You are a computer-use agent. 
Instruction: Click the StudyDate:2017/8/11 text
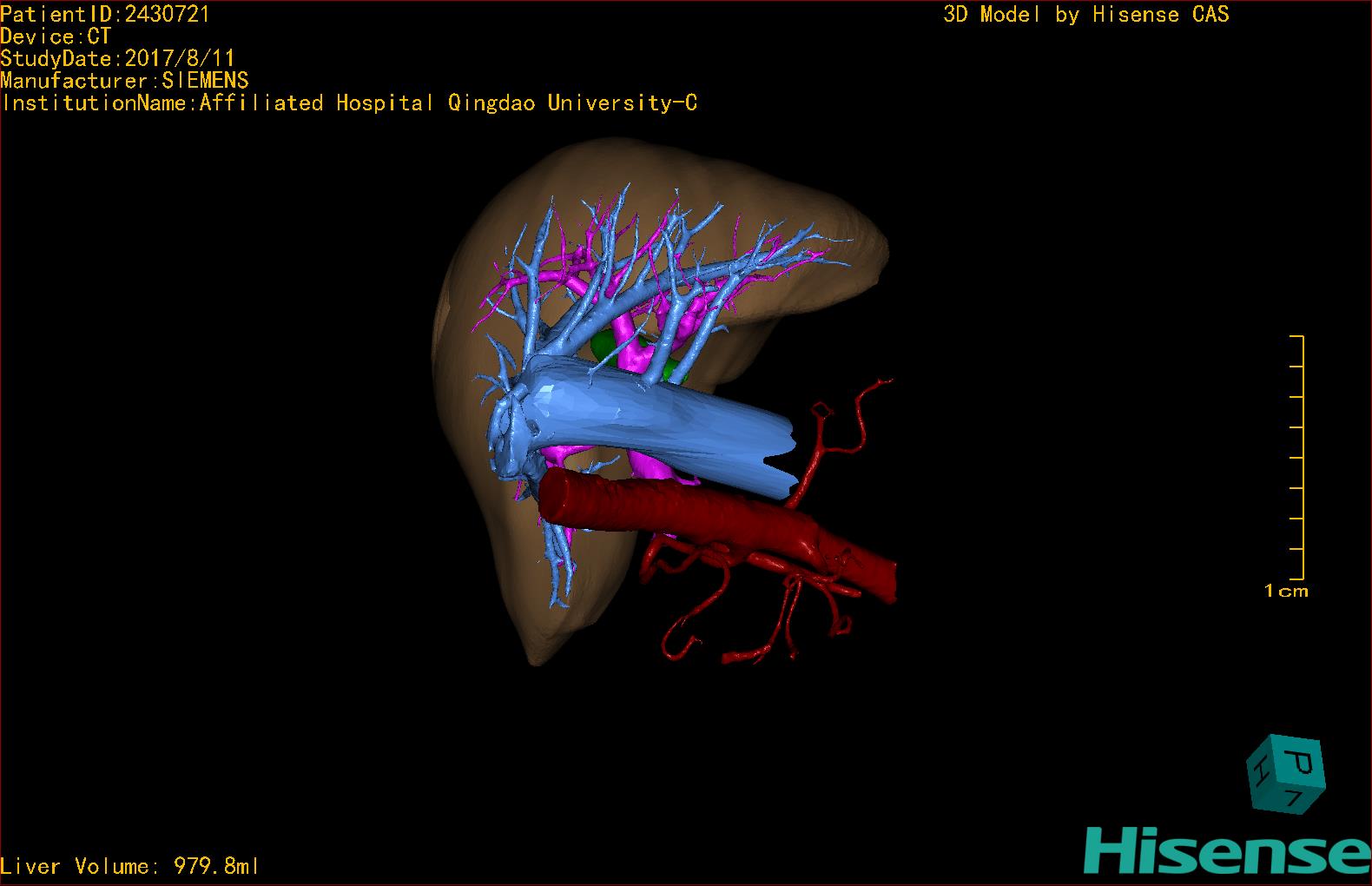(117, 58)
